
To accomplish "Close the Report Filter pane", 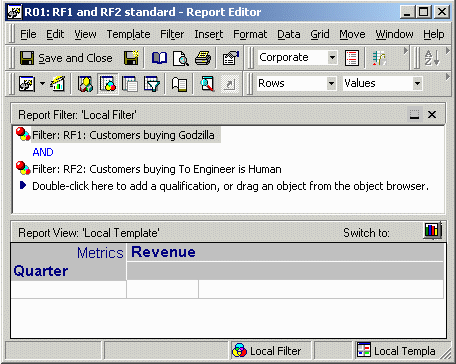I will 432,114.
